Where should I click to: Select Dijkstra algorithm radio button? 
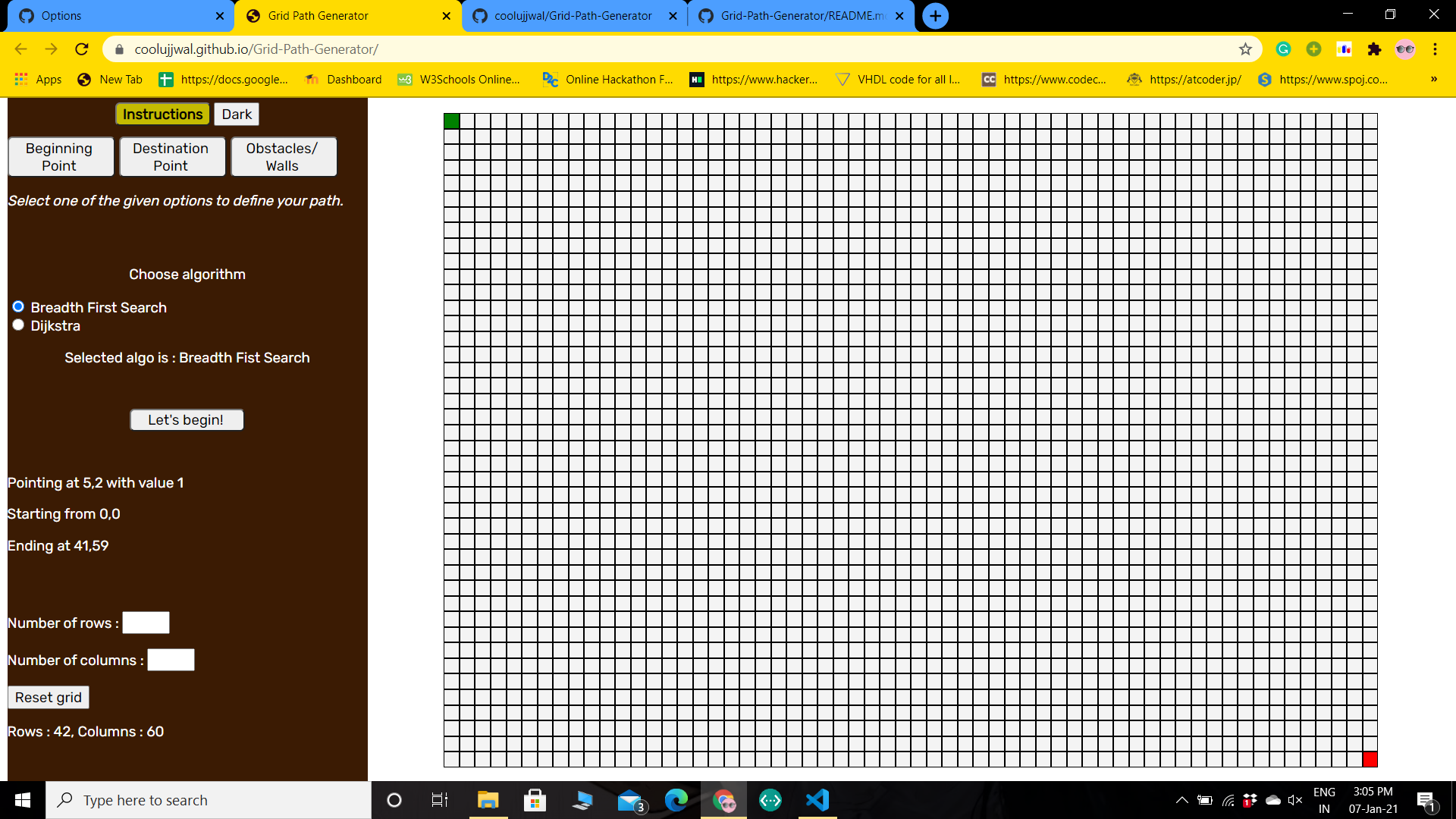pyautogui.click(x=18, y=325)
